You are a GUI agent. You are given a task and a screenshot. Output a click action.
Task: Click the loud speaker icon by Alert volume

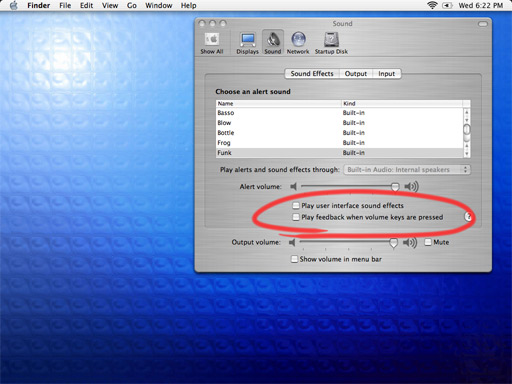(x=411, y=186)
